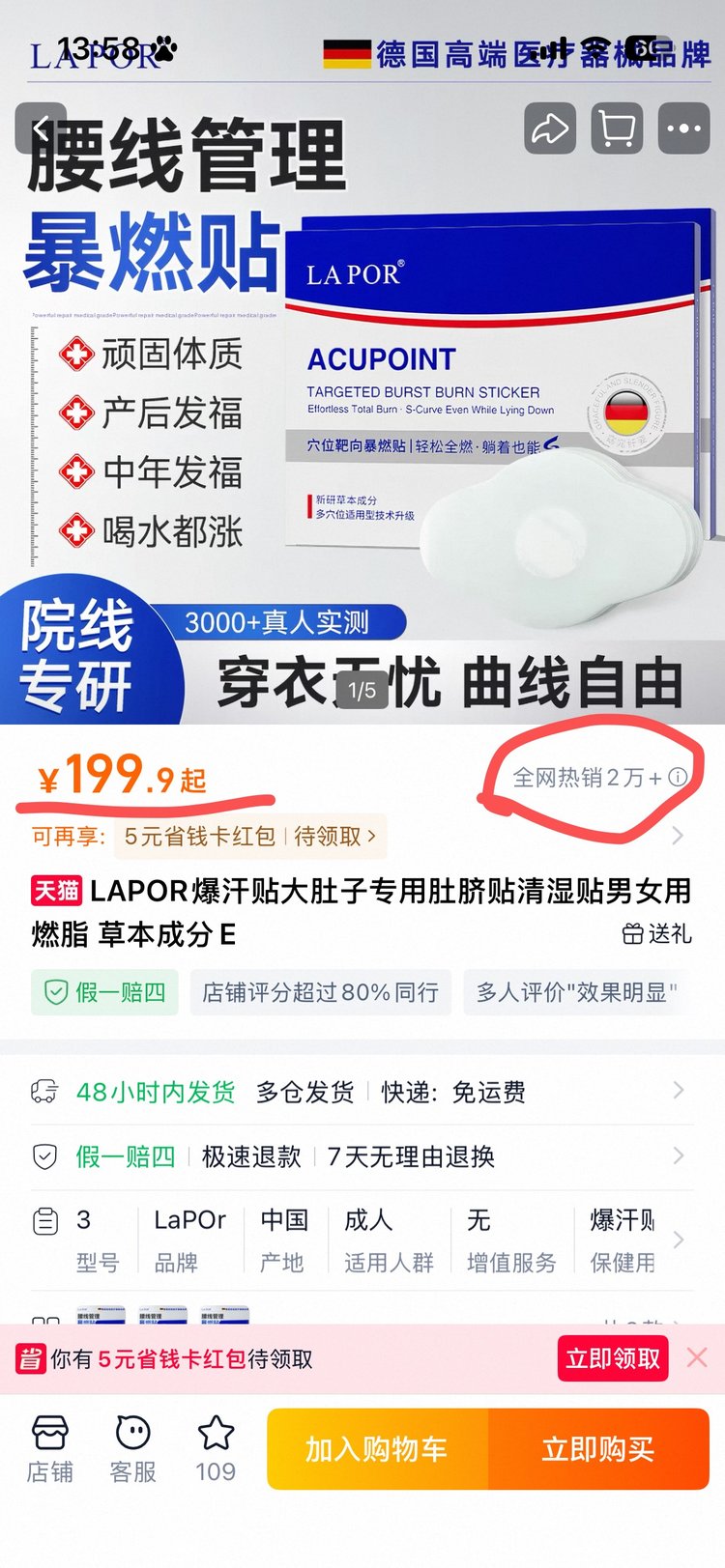Tap the 多人评价"效果明显" tag
Viewport: 725px width, 1568px height.
(x=577, y=992)
